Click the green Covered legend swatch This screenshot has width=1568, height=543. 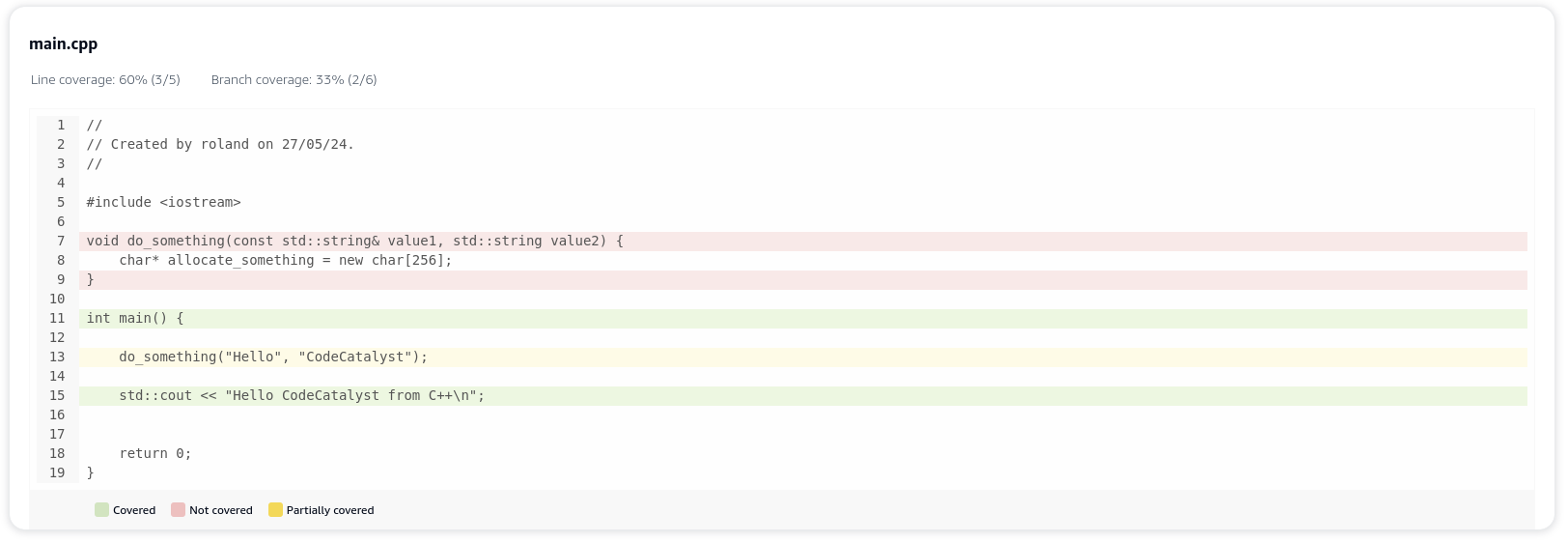click(x=101, y=510)
